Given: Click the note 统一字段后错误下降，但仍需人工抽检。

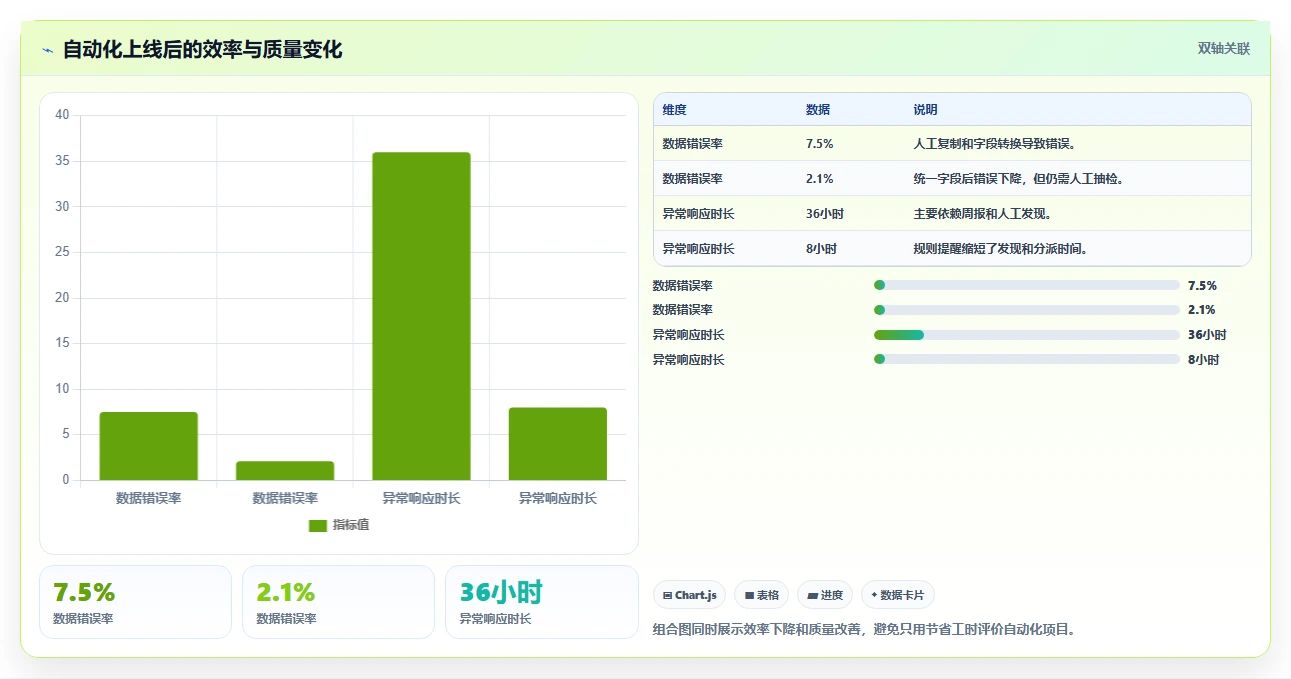Looking at the screenshot, I should [x=1018, y=179].
